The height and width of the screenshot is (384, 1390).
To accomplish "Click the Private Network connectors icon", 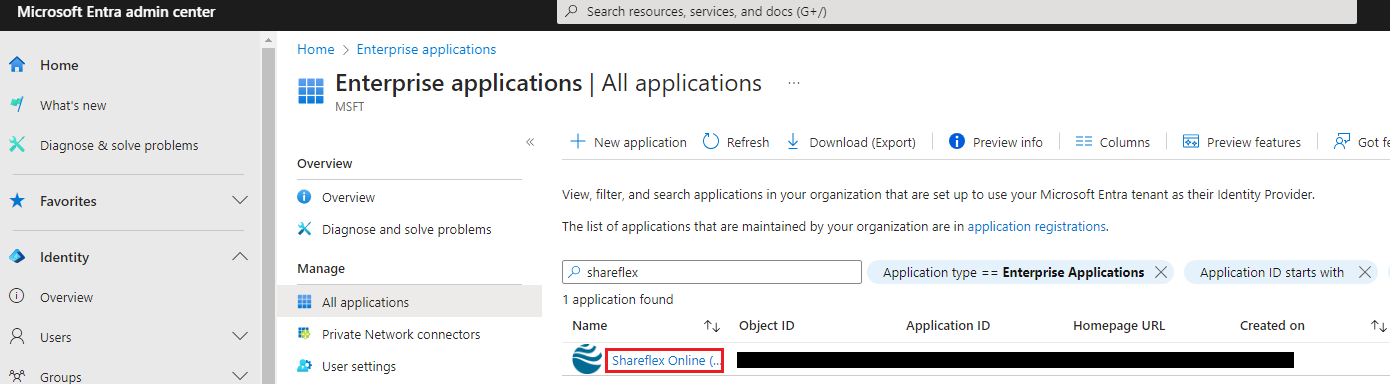I will pyautogui.click(x=305, y=334).
